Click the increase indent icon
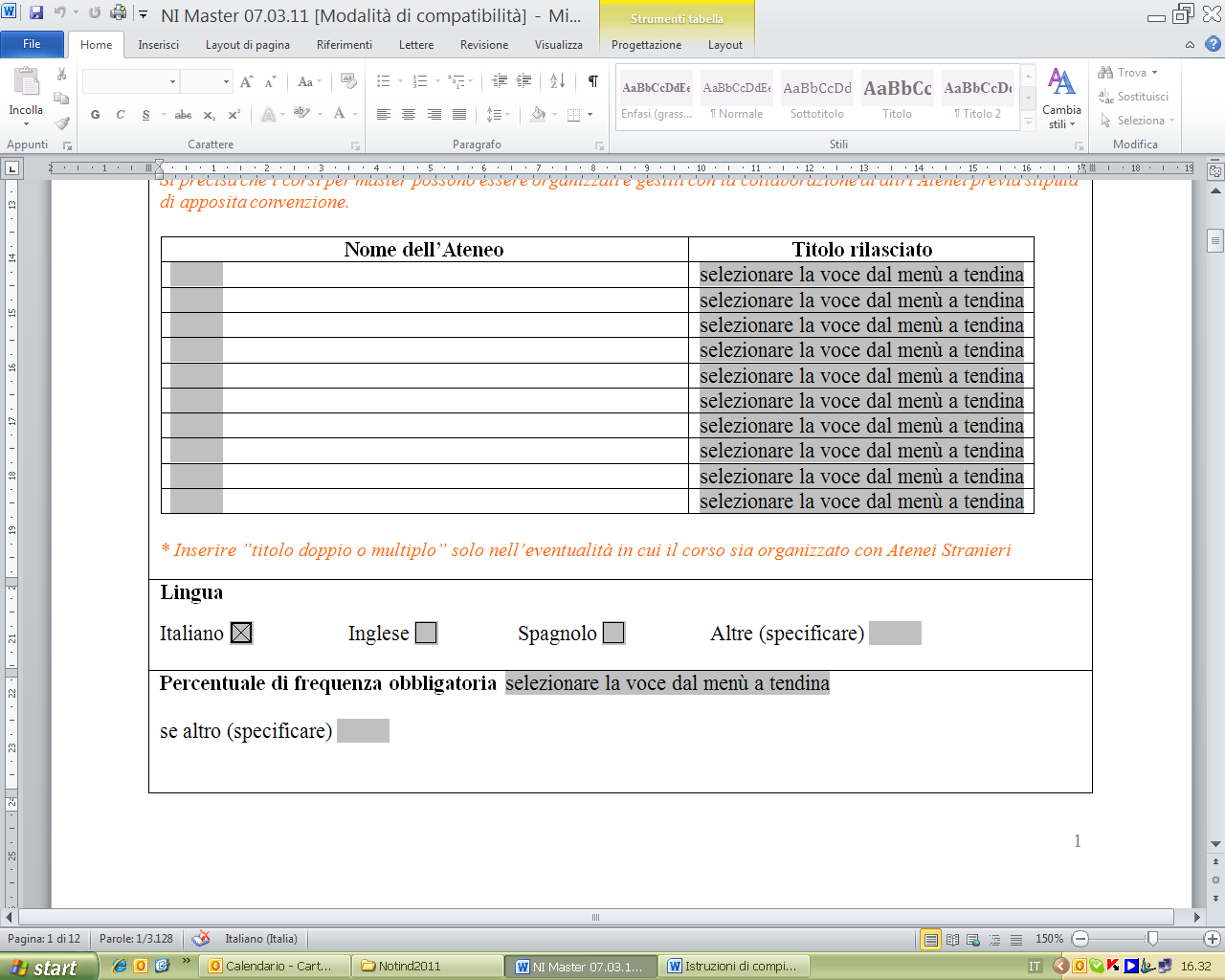This screenshot has height=980, width=1225. click(523, 81)
